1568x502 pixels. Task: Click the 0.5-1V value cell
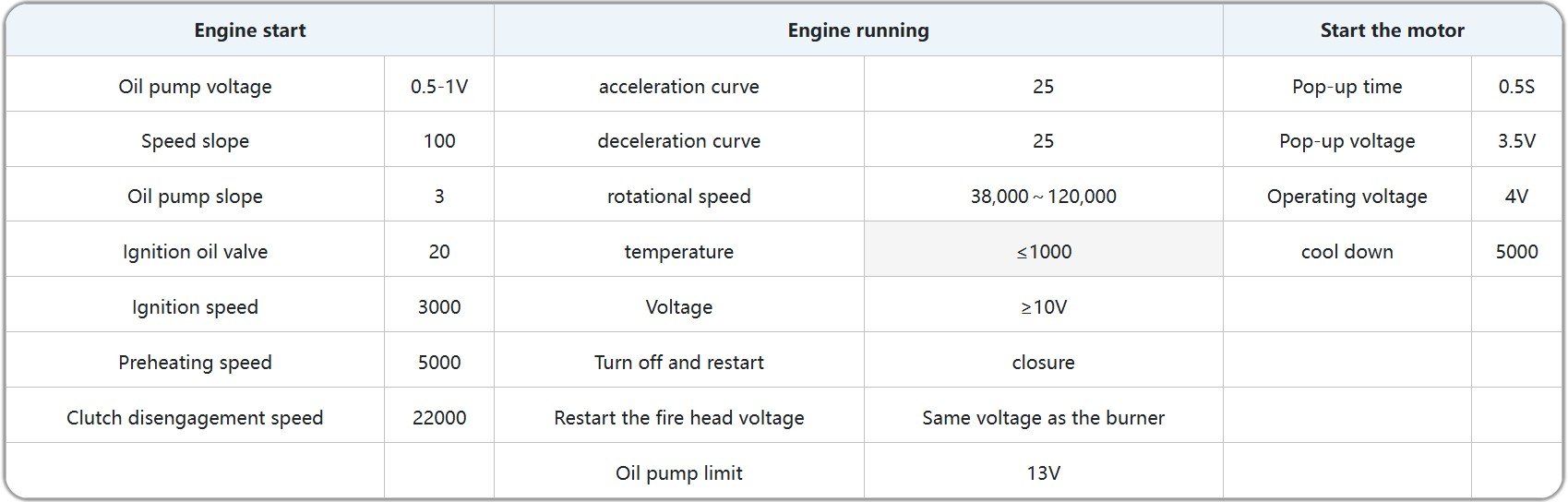tap(439, 87)
